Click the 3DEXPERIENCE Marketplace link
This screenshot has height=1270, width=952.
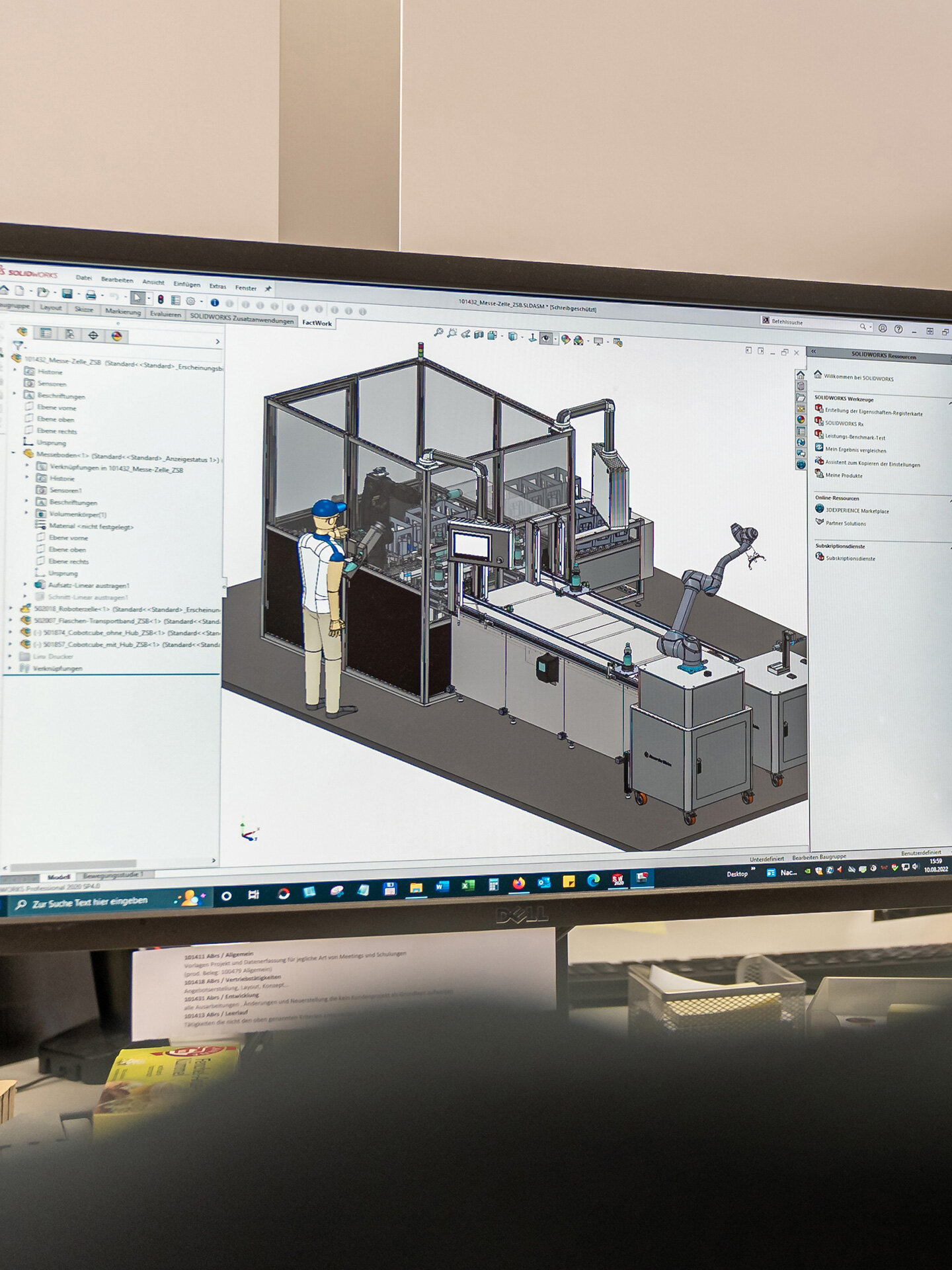pos(857,511)
